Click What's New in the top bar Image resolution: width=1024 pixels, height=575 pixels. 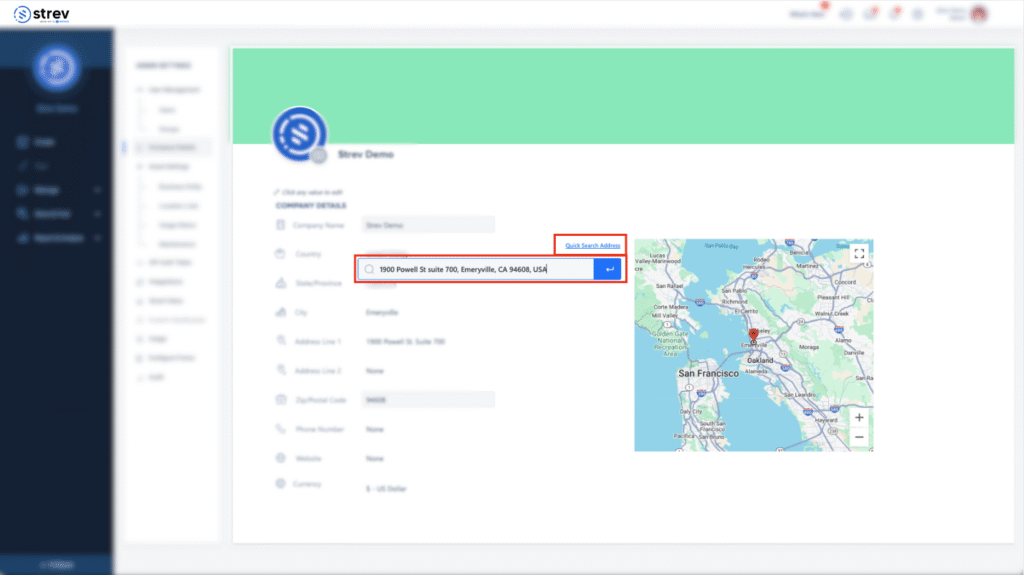pos(807,14)
